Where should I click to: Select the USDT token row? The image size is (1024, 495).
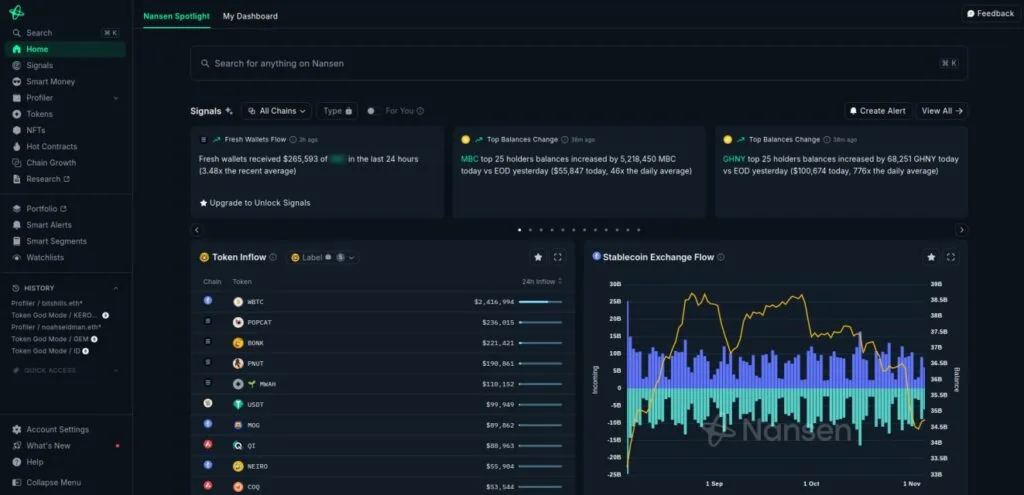(x=383, y=404)
